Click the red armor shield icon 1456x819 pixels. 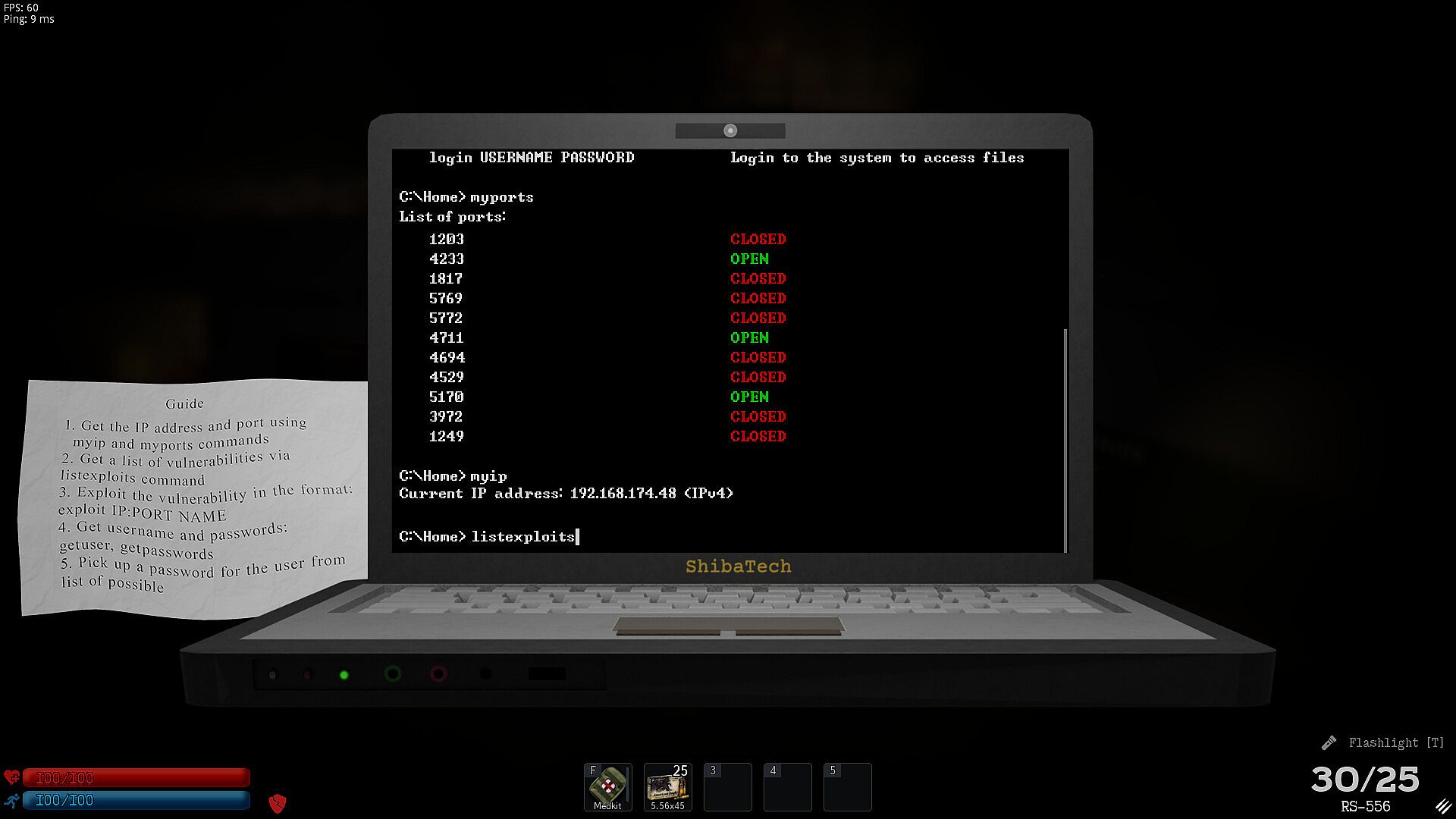[x=278, y=803]
